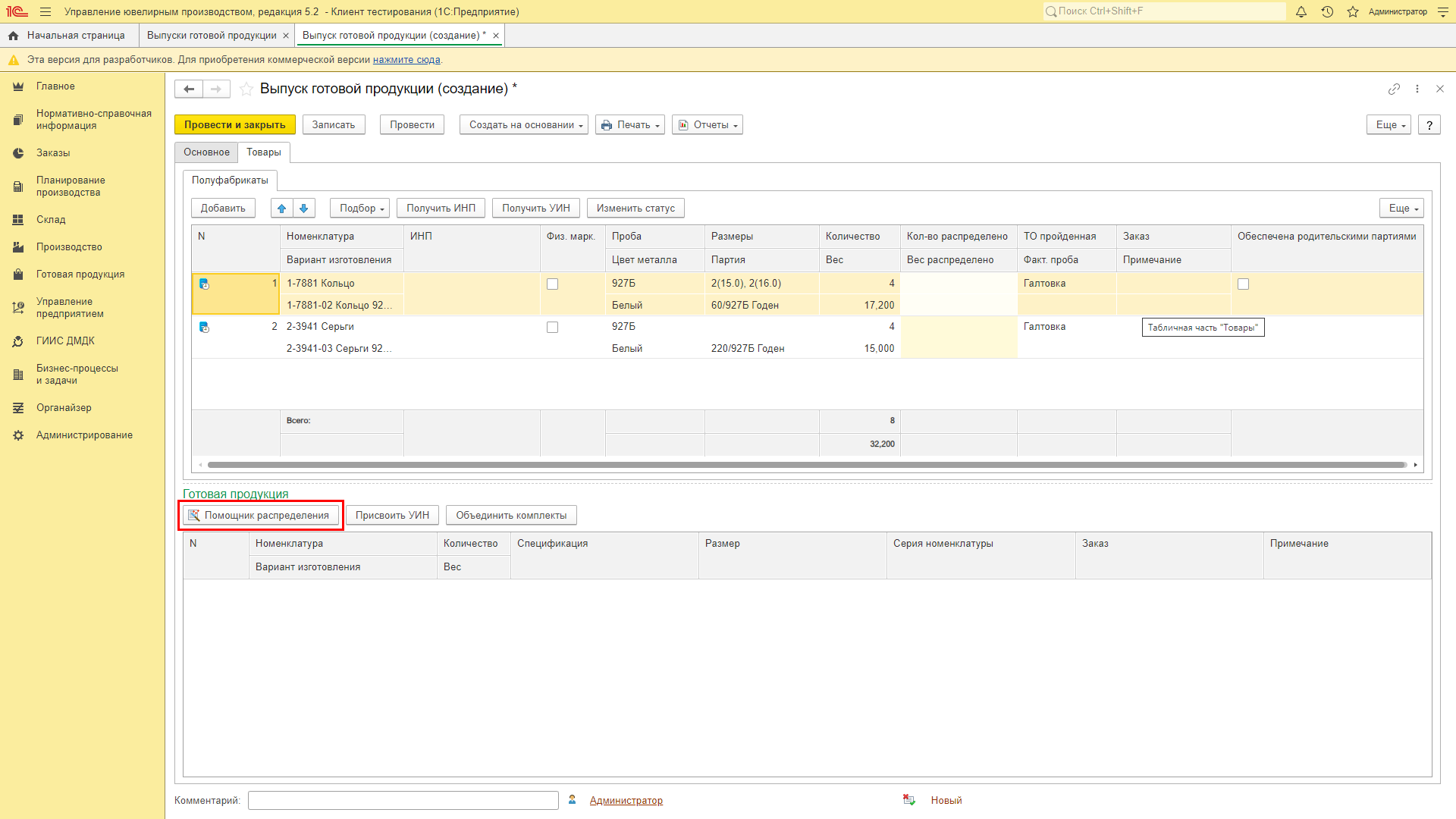Open Администратор link at bottom
The width and height of the screenshot is (1456, 819).
(626, 801)
